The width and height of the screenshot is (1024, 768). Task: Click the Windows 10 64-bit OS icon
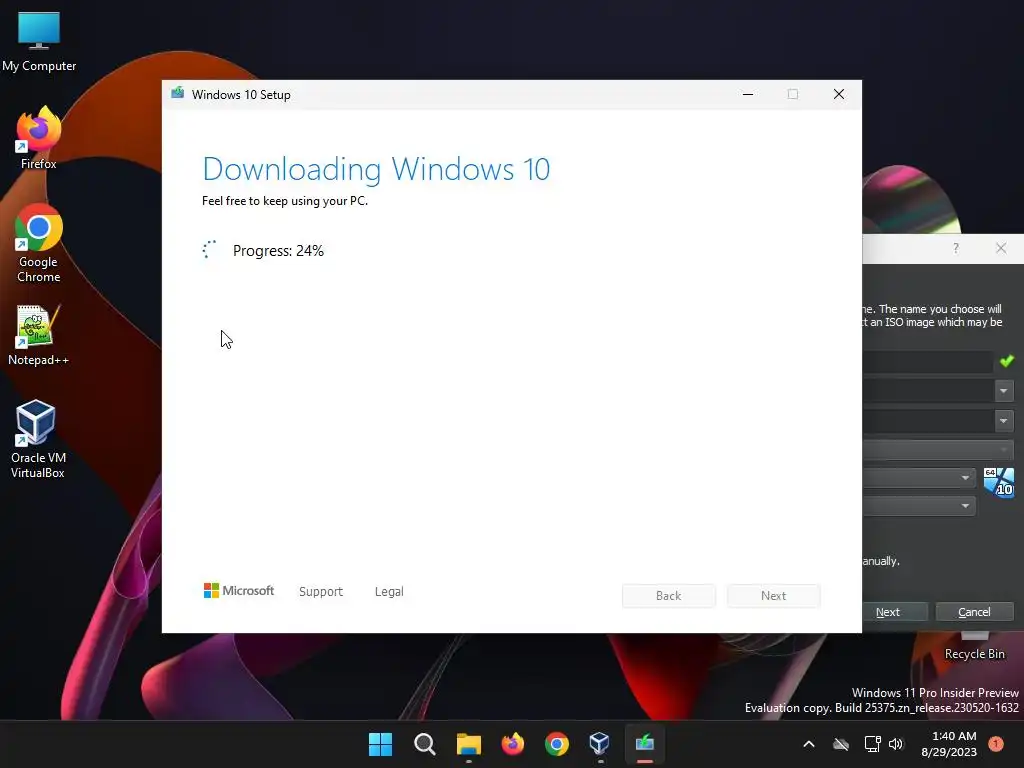click(x=999, y=483)
